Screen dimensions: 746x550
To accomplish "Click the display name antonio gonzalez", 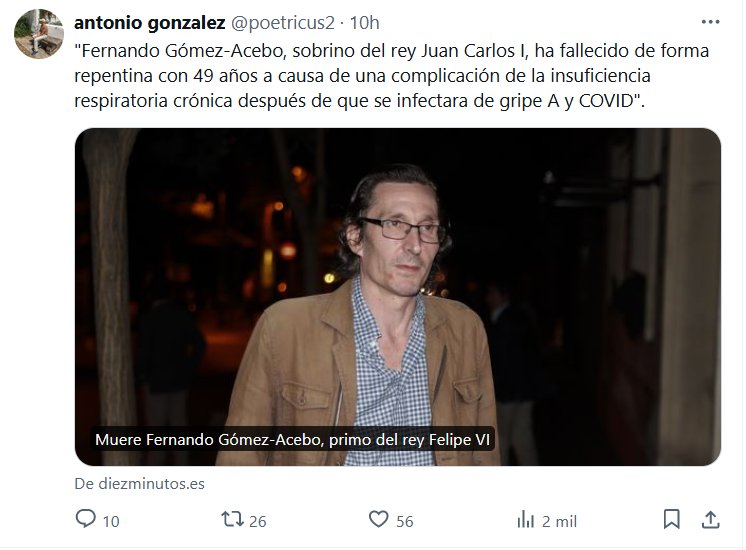I will click(x=149, y=22).
